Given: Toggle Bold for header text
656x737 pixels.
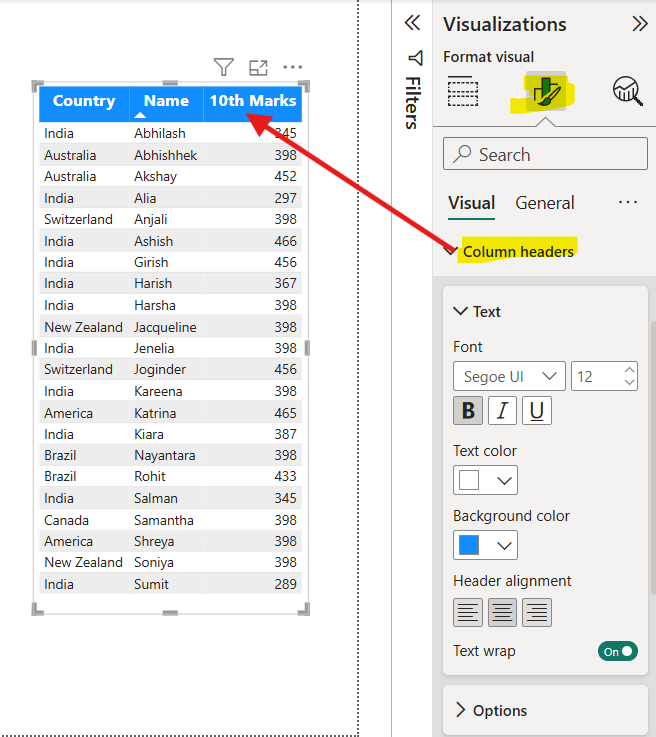Looking at the screenshot, I should click(x=468, y=410).
